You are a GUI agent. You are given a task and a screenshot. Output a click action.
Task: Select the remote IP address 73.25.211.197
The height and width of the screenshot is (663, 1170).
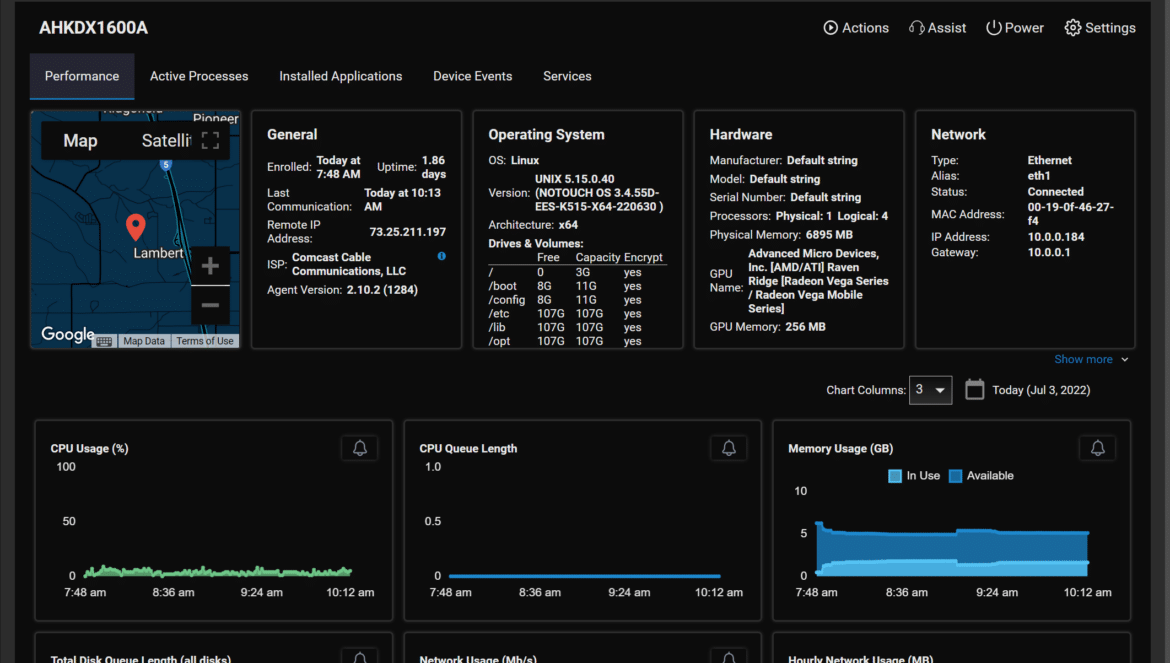tap(407, 232)
